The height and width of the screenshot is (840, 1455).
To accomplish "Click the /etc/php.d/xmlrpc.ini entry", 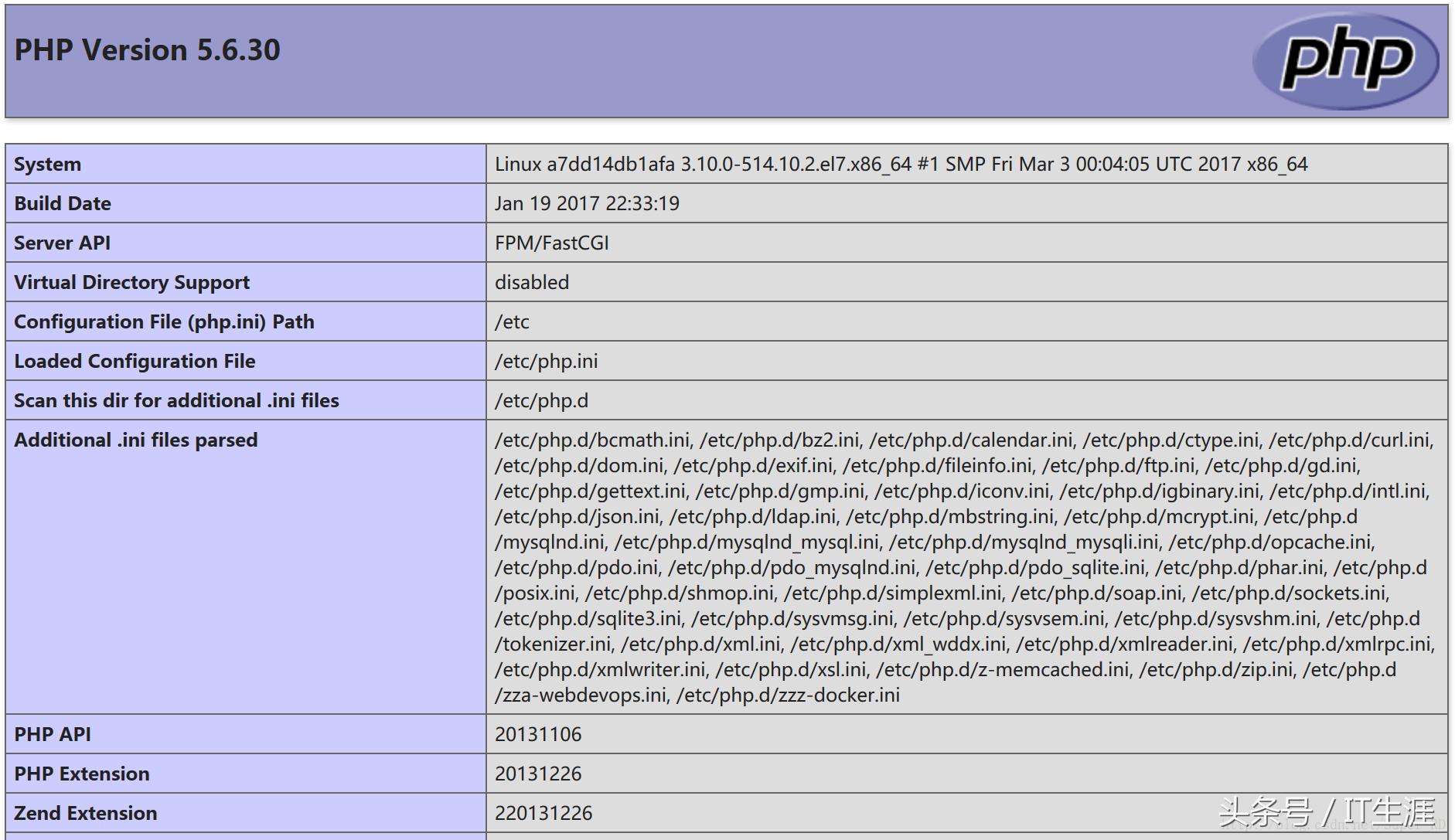I will (1337, 644).
